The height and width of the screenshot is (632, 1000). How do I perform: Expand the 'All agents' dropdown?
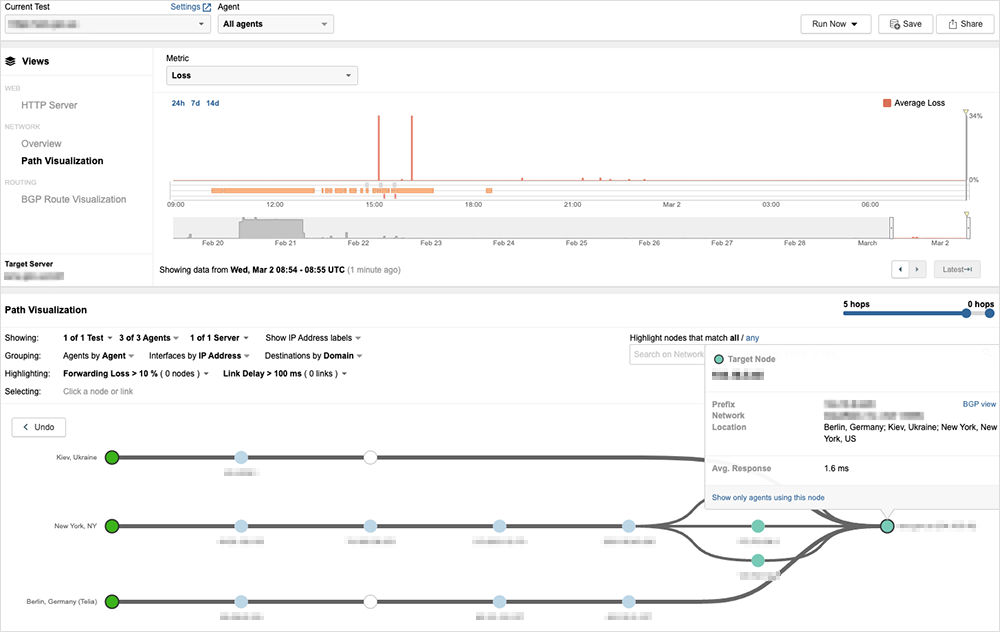pos(275,24)
